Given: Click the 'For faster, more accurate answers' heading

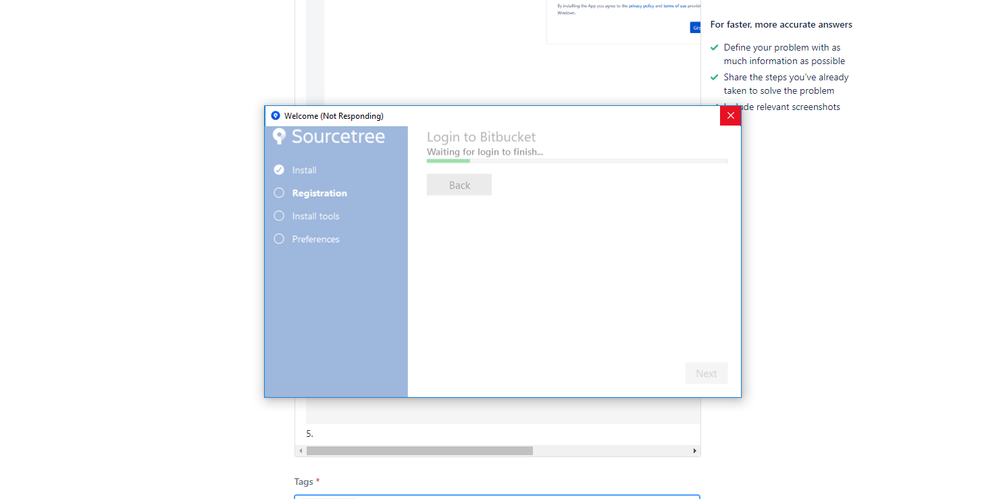Looking at the screenshot, I should pos(781,25).
